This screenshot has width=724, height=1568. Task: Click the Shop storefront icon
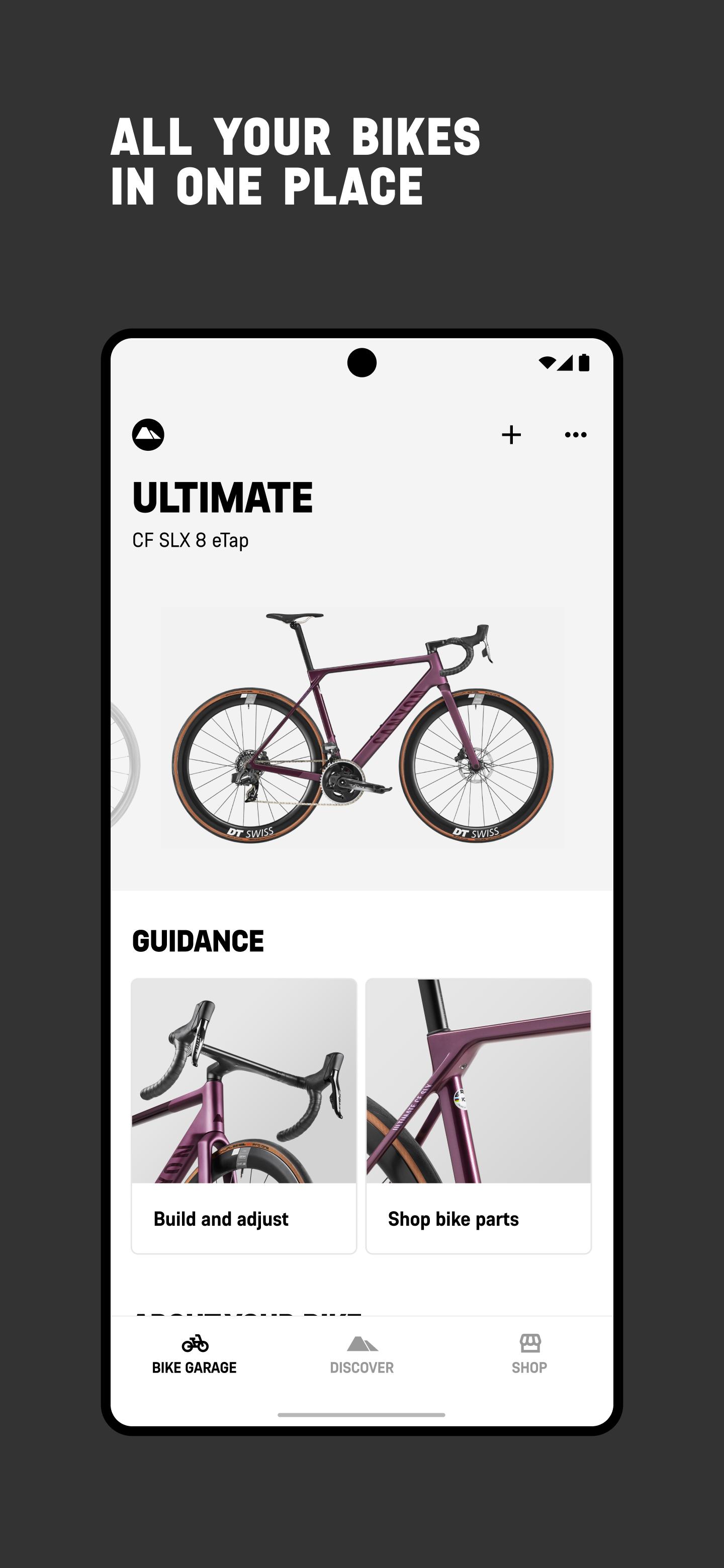pos(530,1343)
